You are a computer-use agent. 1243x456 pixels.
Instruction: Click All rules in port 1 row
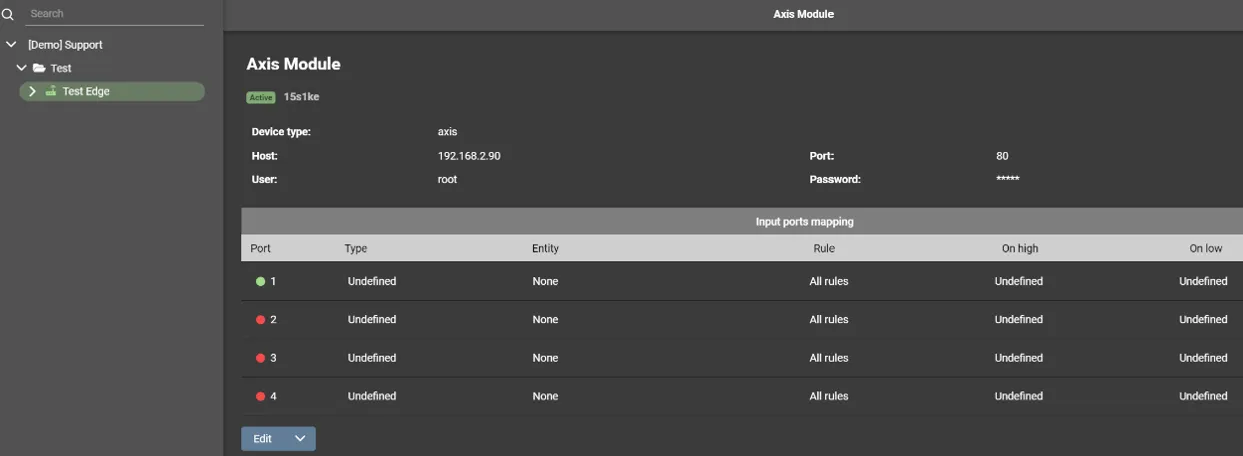pos(829,282)
